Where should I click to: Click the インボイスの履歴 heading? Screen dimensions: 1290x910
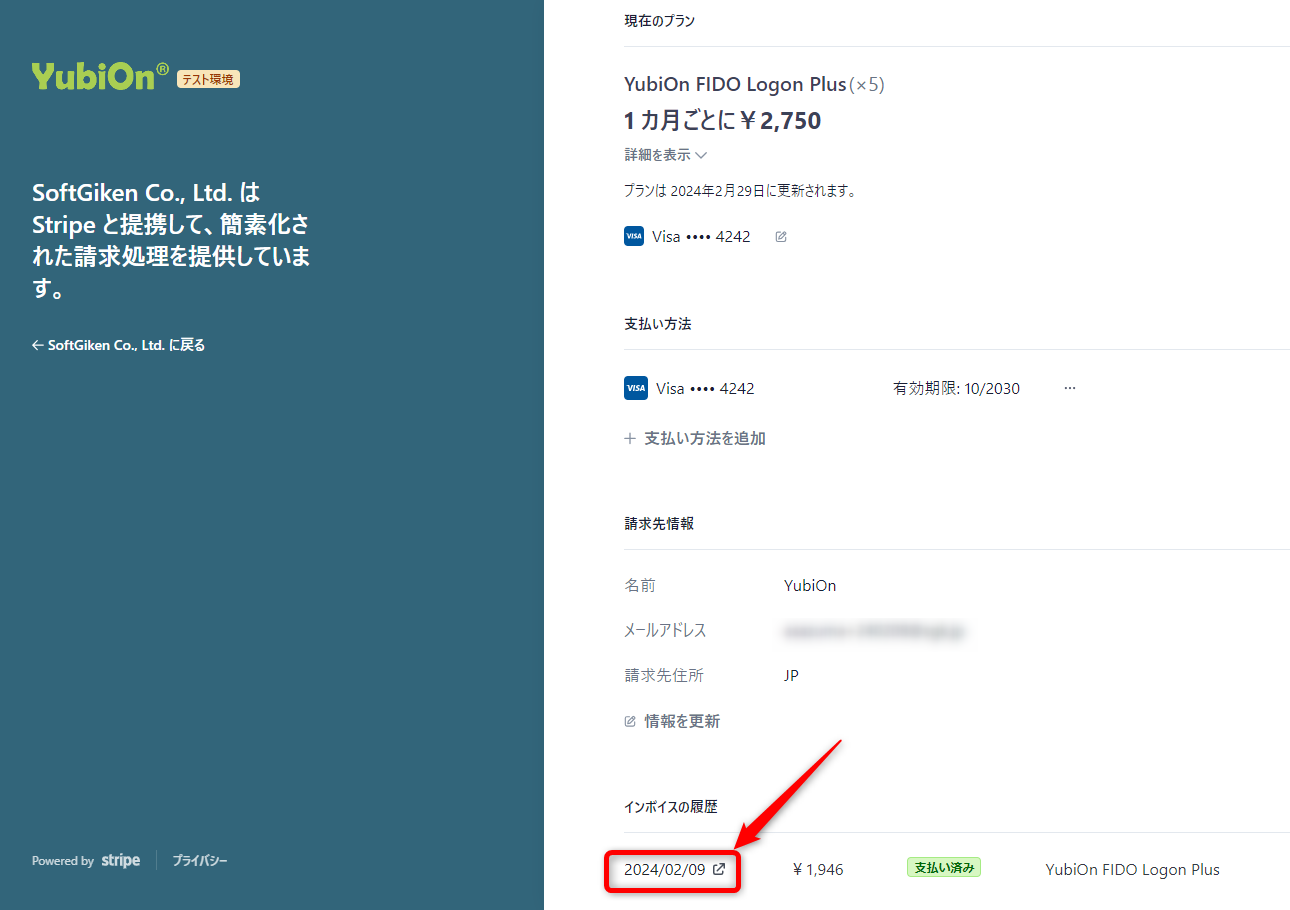tap(671, 807)
